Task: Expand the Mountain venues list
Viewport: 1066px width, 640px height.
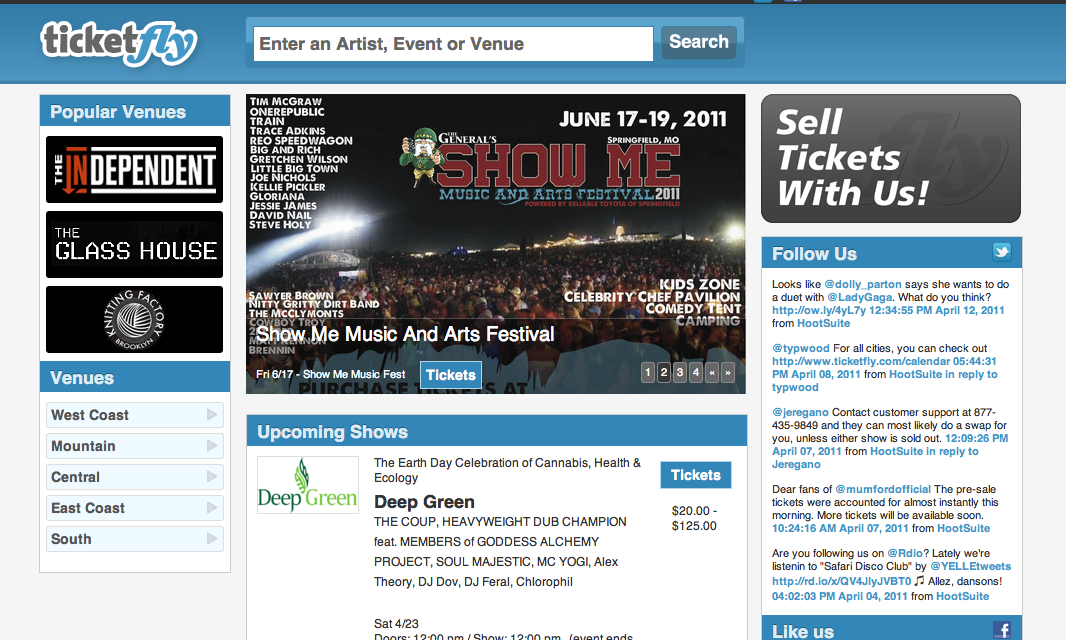Action: click(135, 446)
